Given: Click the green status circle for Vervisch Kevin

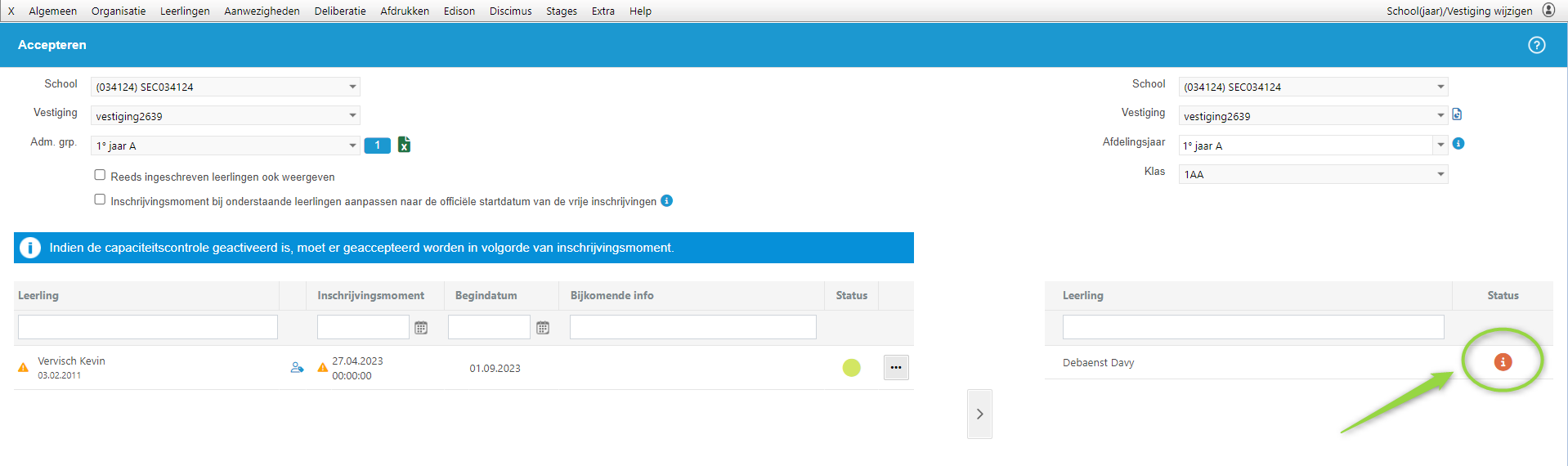Looking at the screenshot, I should coord(851,368).
